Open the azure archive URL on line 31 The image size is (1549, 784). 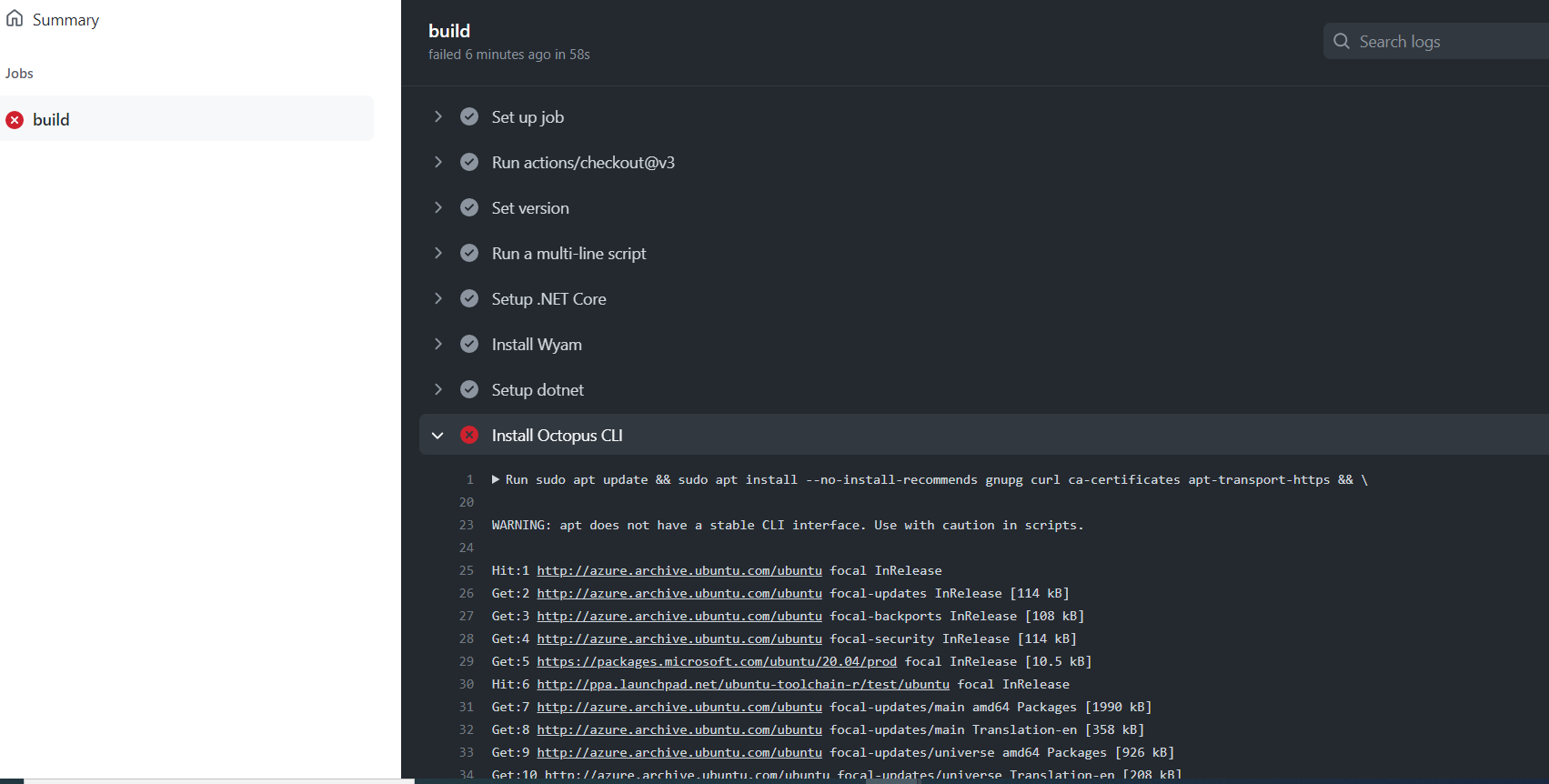click(x=679, y=707)
